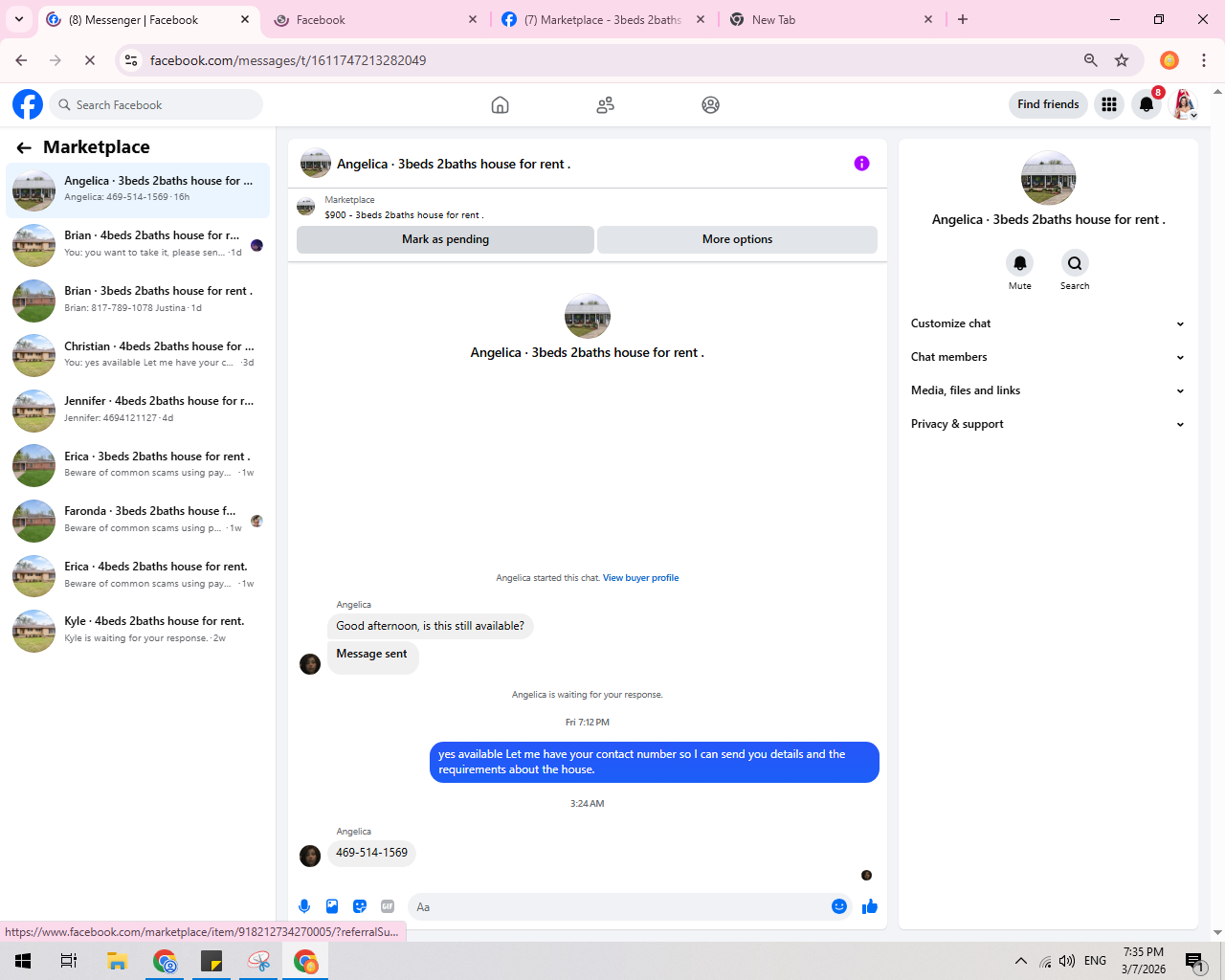Screen dimensions: 1225x980
Task: Open the account profile picture menu
Action: point(1184,104)
